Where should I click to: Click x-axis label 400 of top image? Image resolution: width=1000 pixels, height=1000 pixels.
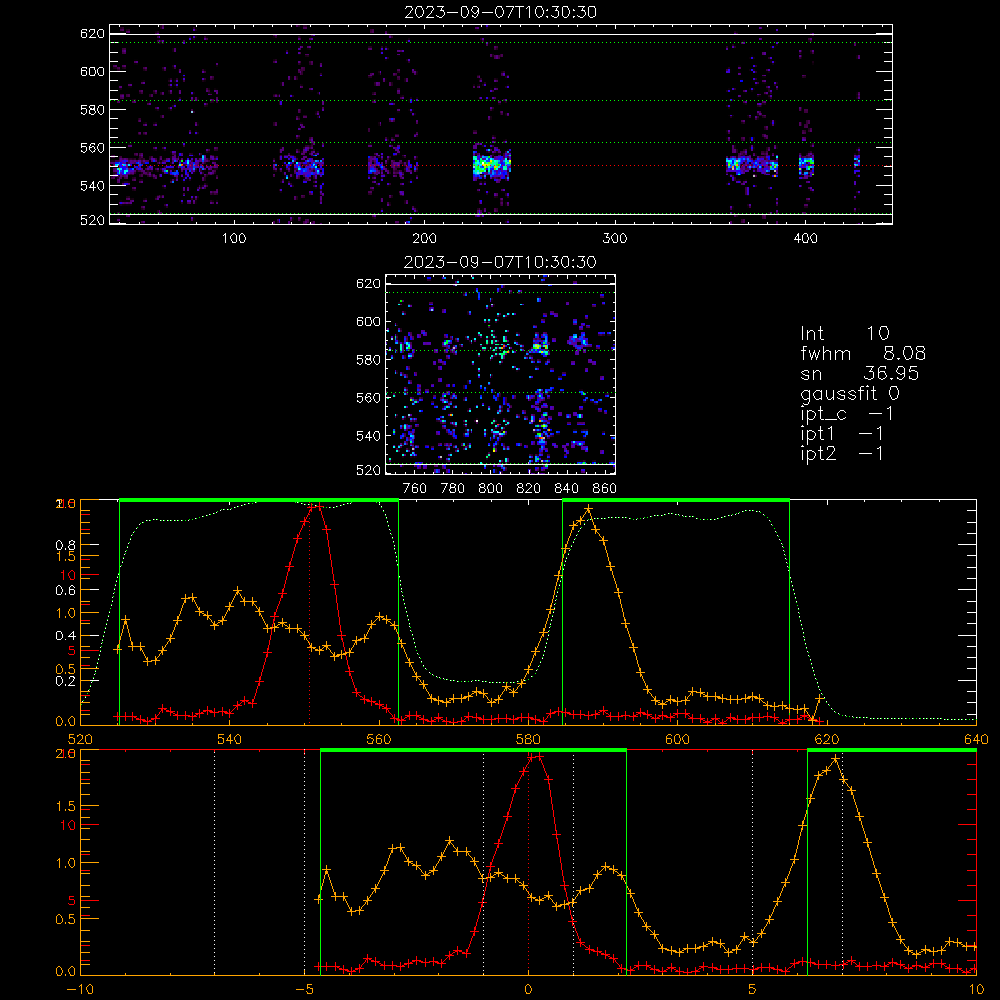pyautogui.click(x=805, y=239)
